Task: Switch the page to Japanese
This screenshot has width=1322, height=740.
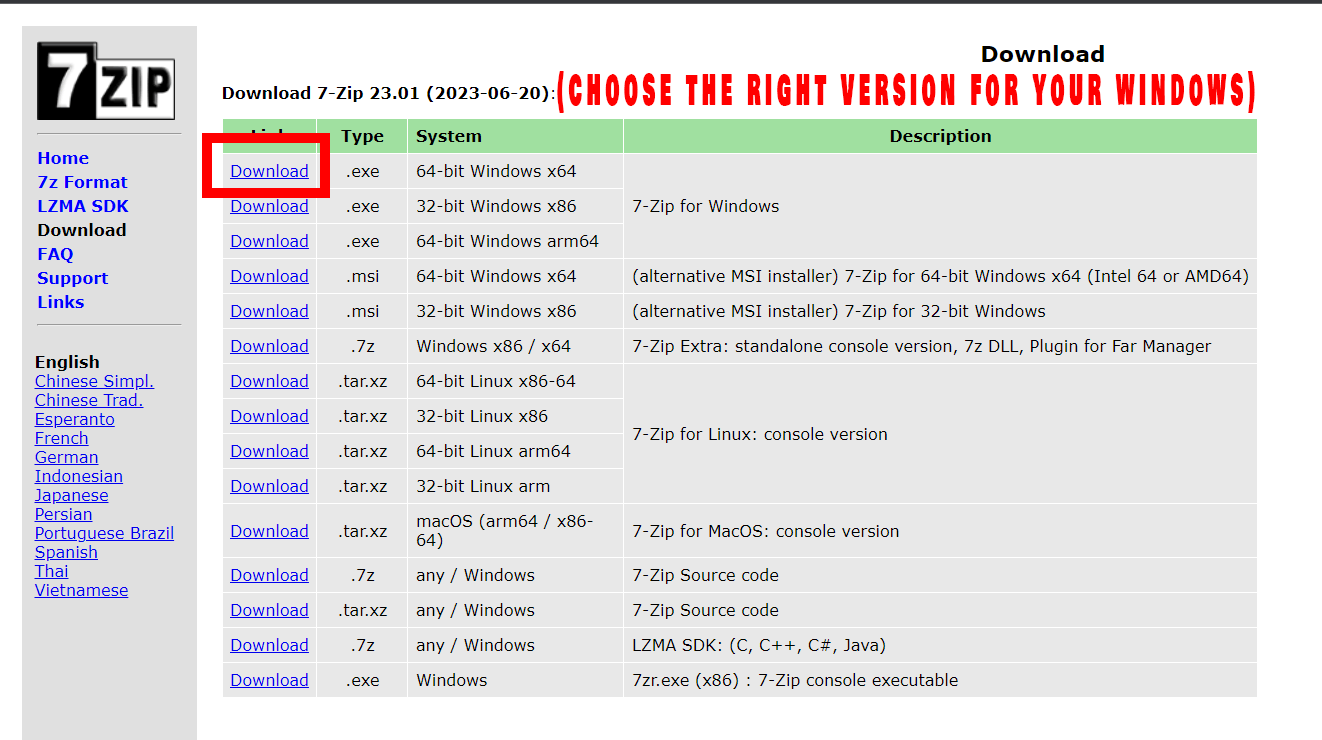Action: pyautogui.click(x=71, y=494)
